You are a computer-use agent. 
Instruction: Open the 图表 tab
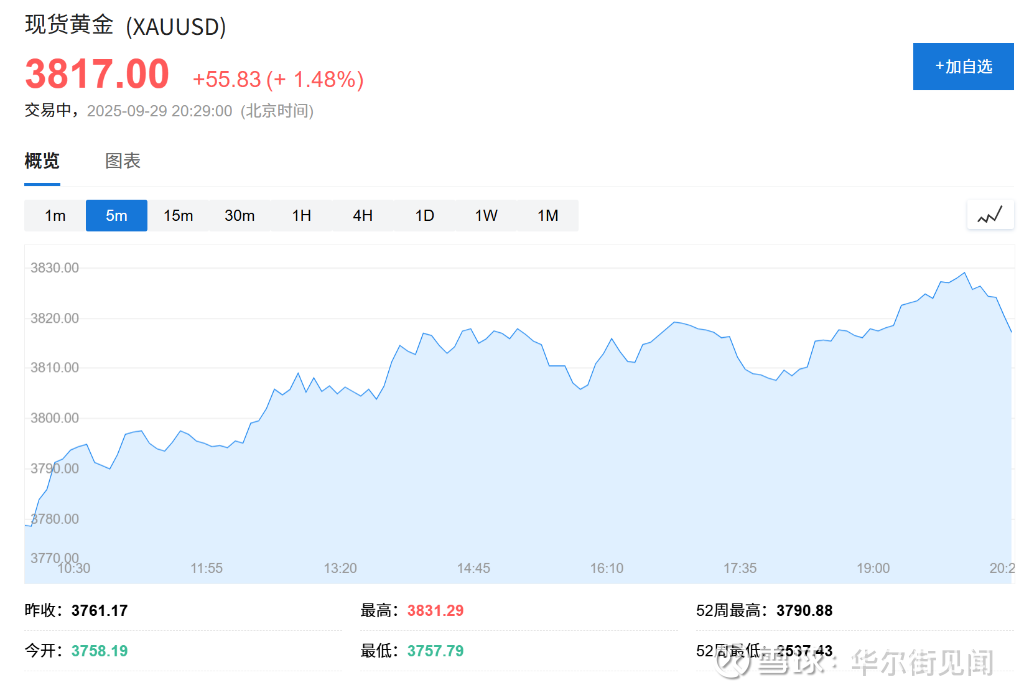123,161
